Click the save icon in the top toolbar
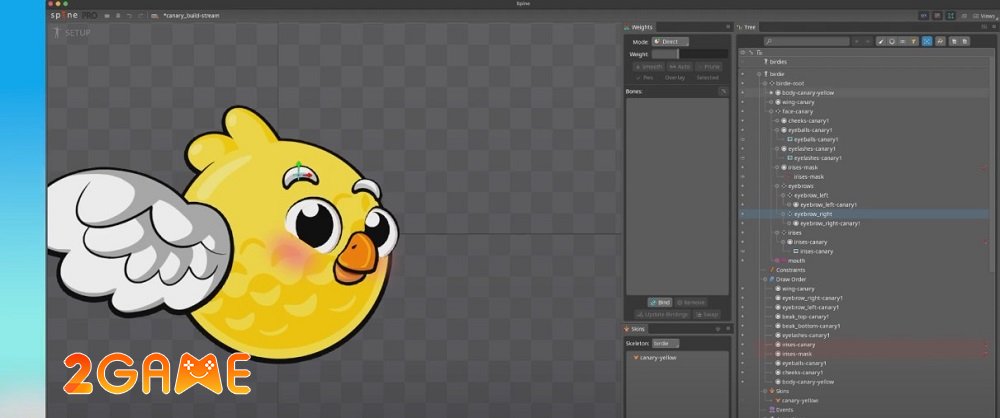The width and height of the screenshot is (1000, 418). click(119, 16)
